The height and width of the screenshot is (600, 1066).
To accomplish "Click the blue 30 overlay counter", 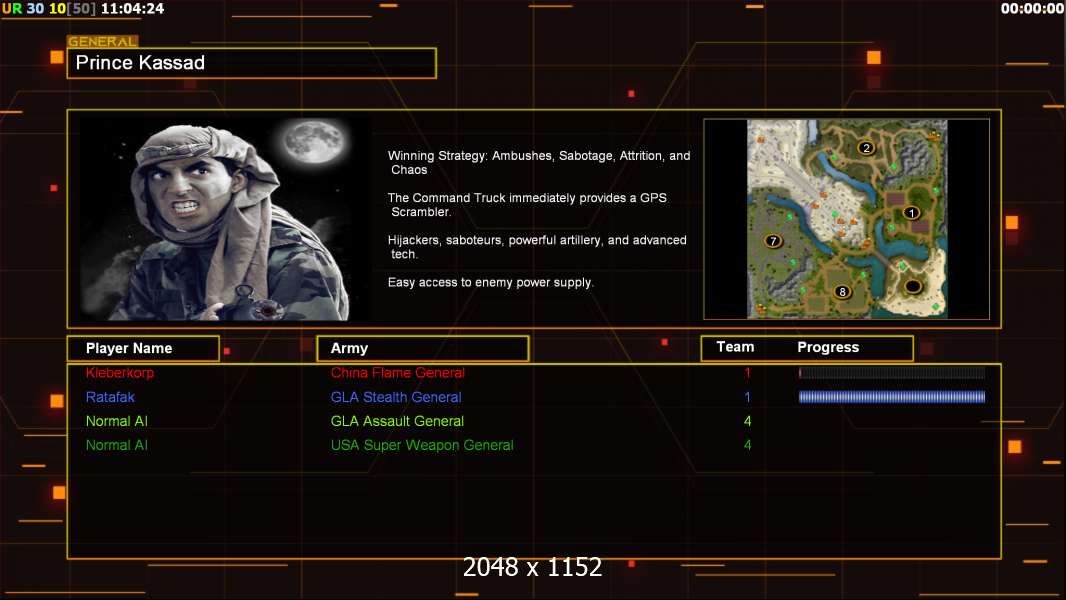I will [x=35, y=9].
